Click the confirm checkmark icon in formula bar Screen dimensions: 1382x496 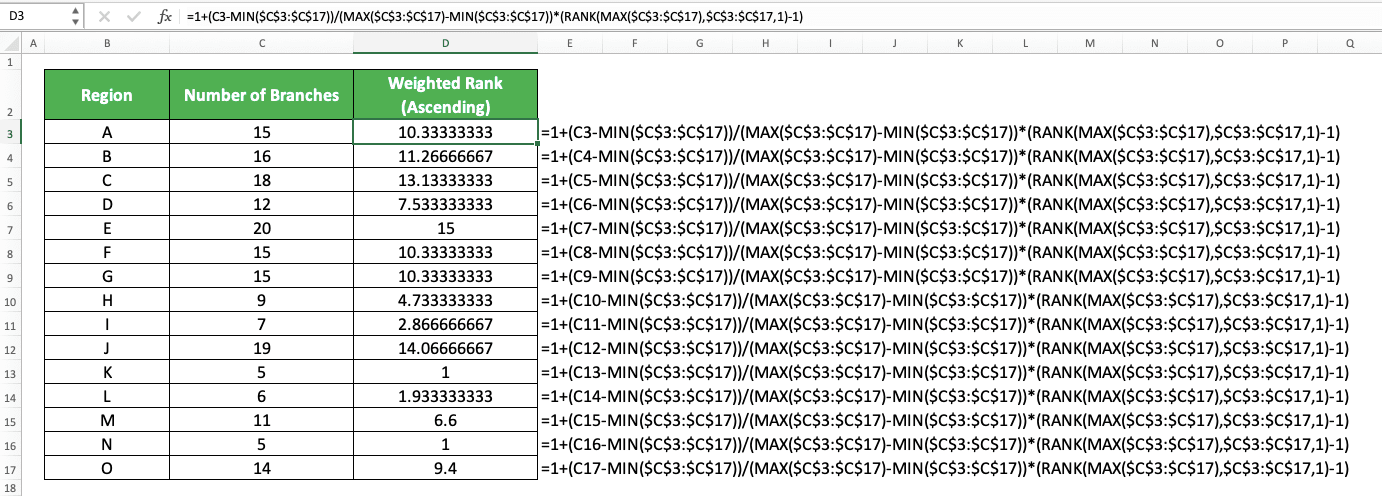coord(132,17)
